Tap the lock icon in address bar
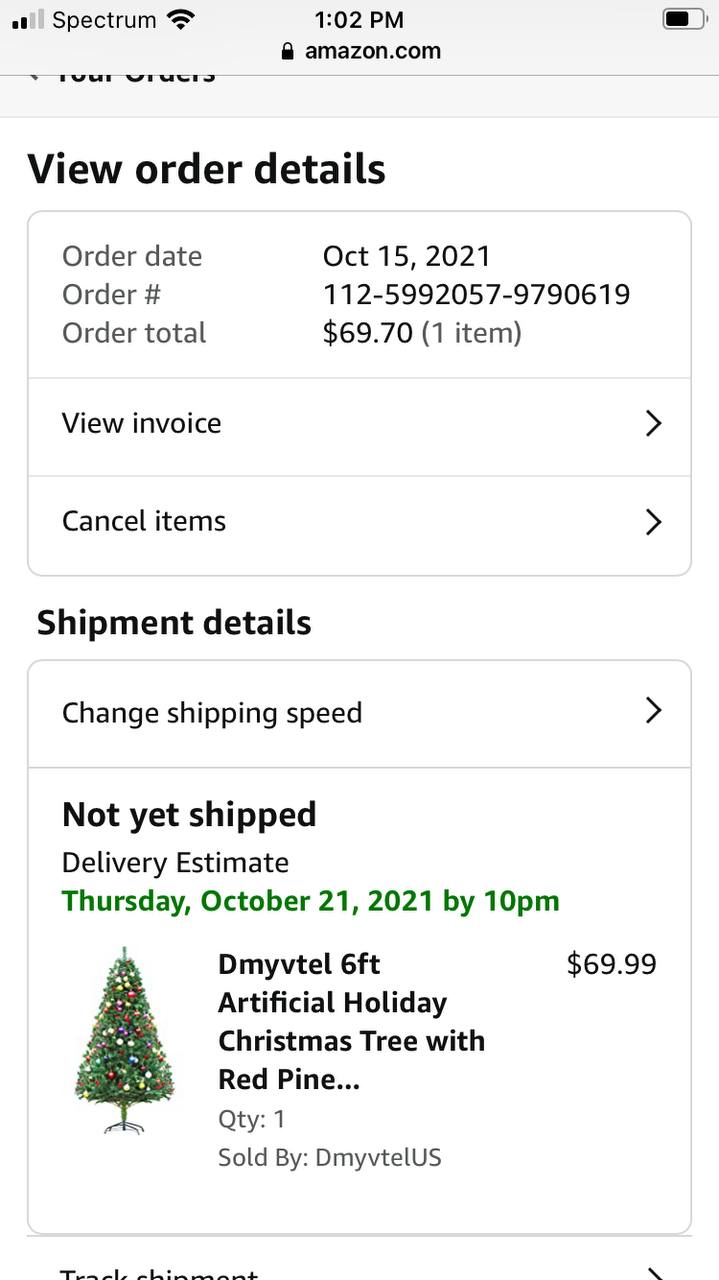719x1280 pixels. point(288,51)
